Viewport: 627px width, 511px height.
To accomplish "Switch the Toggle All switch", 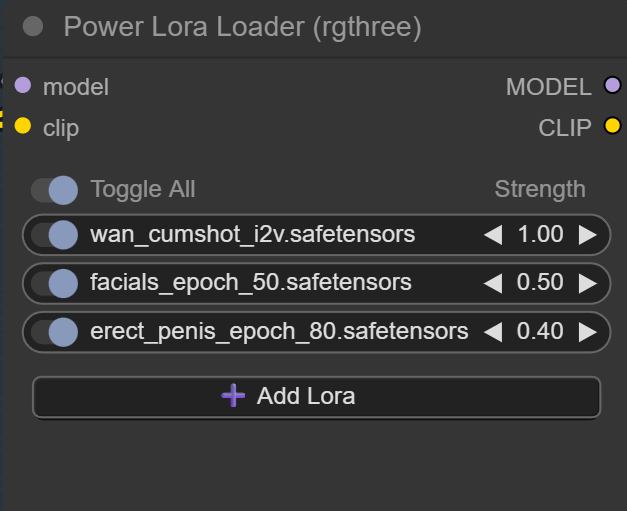I will [54, 190].
